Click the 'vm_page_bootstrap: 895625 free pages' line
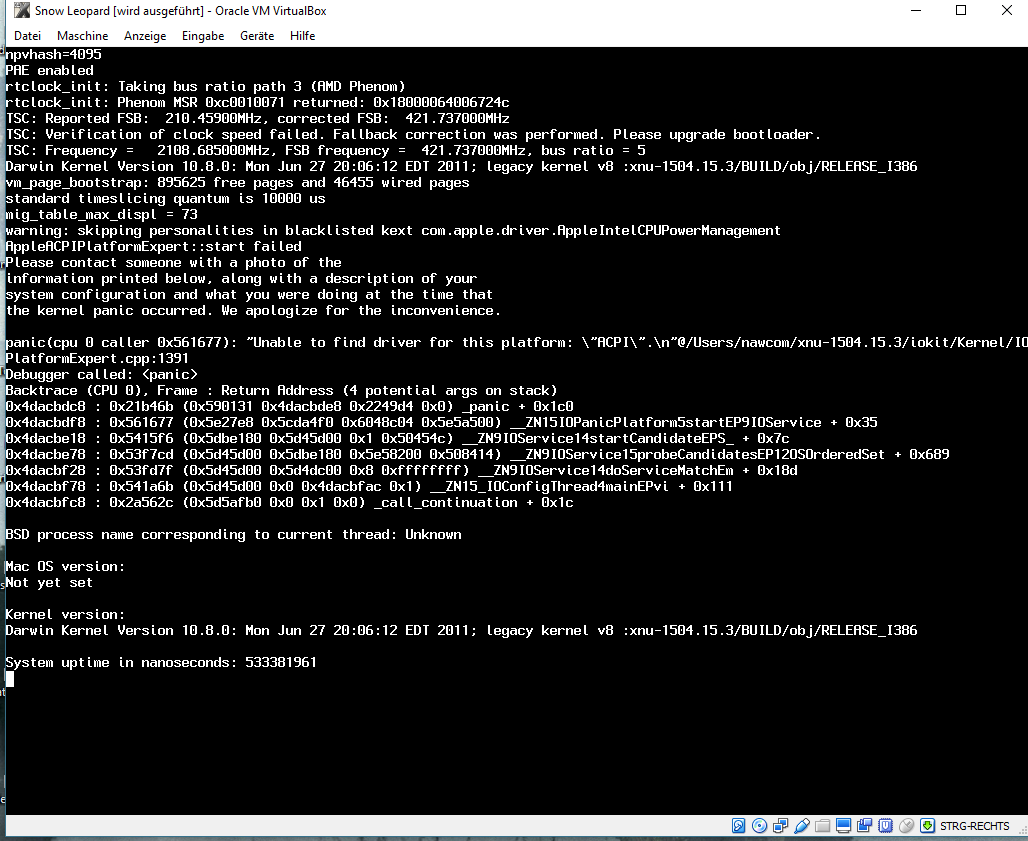Screen dimensions: 1028x841 coord(237,182)
